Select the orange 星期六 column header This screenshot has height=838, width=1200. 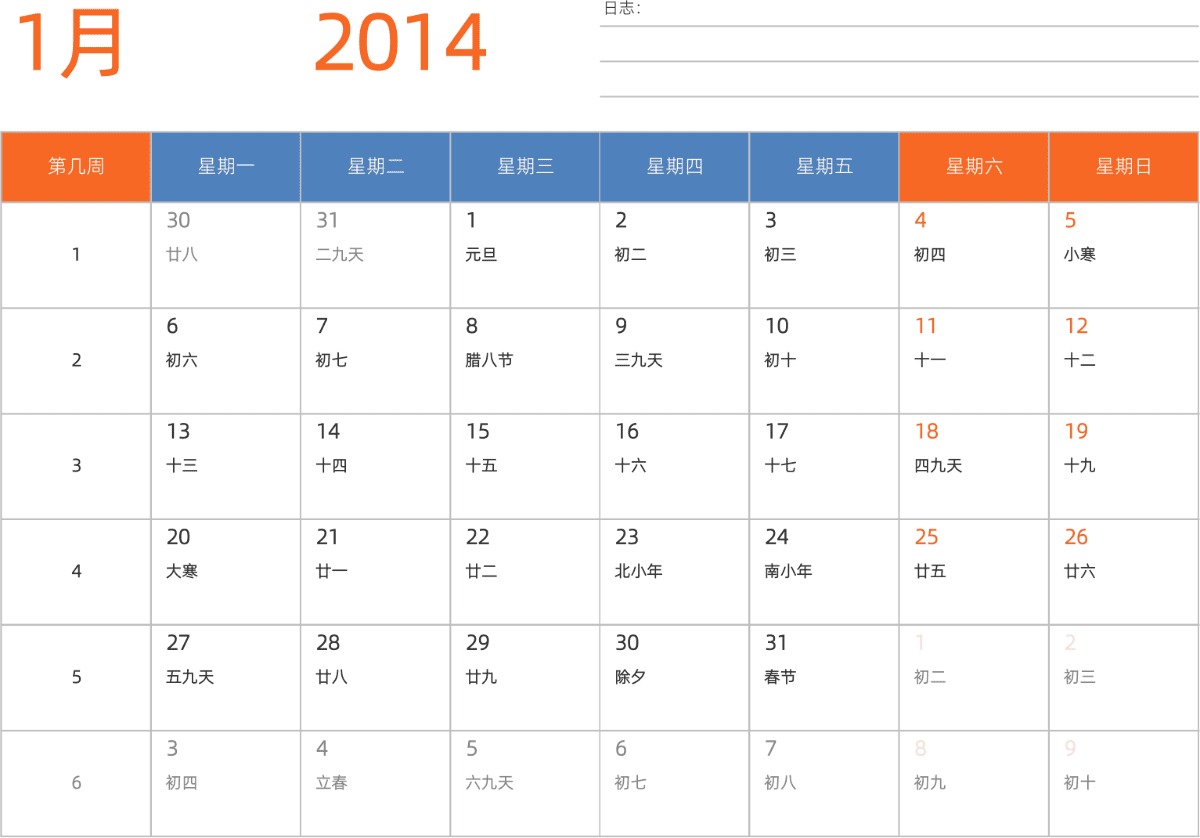point(974,167)
